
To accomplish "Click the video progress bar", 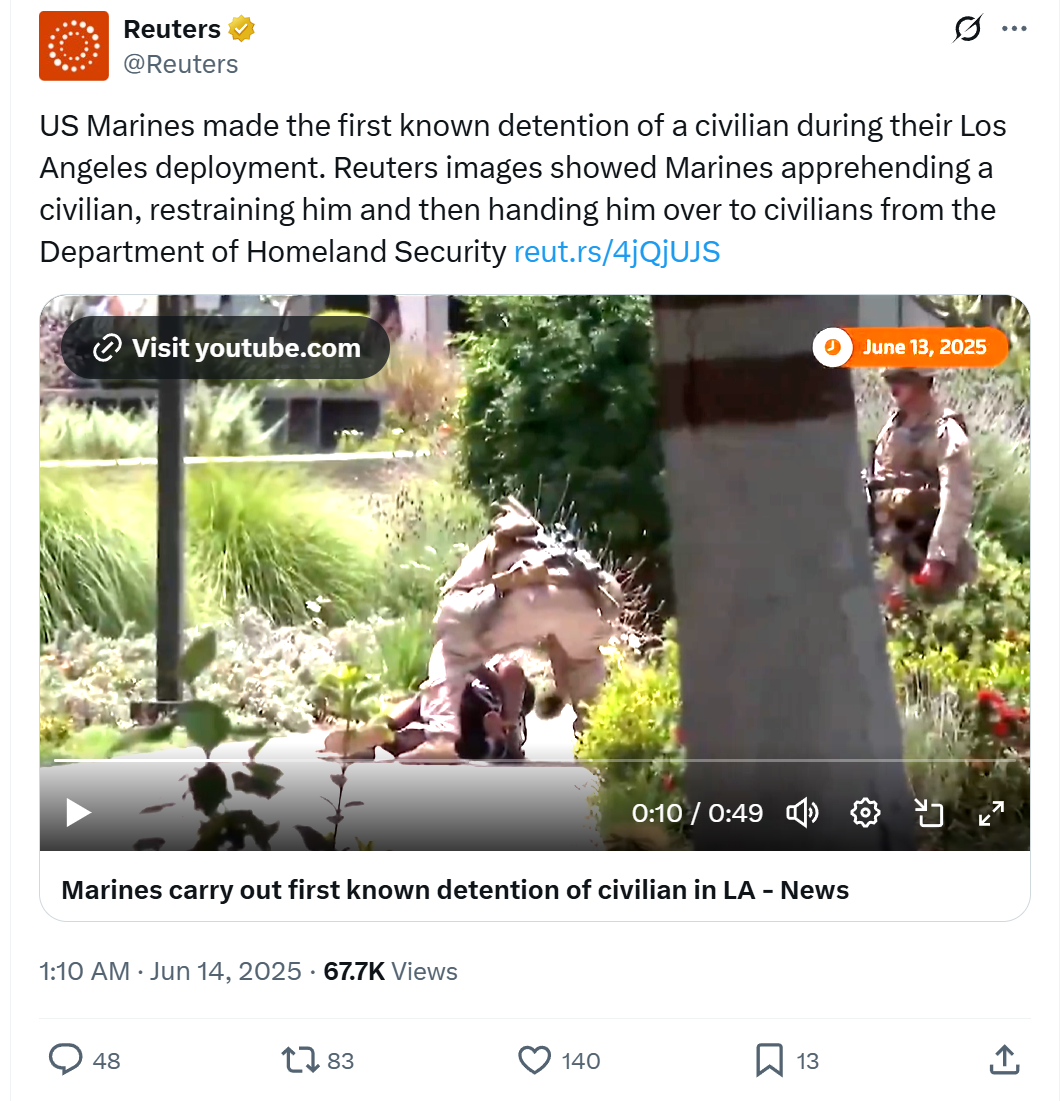I will [534, 760].
